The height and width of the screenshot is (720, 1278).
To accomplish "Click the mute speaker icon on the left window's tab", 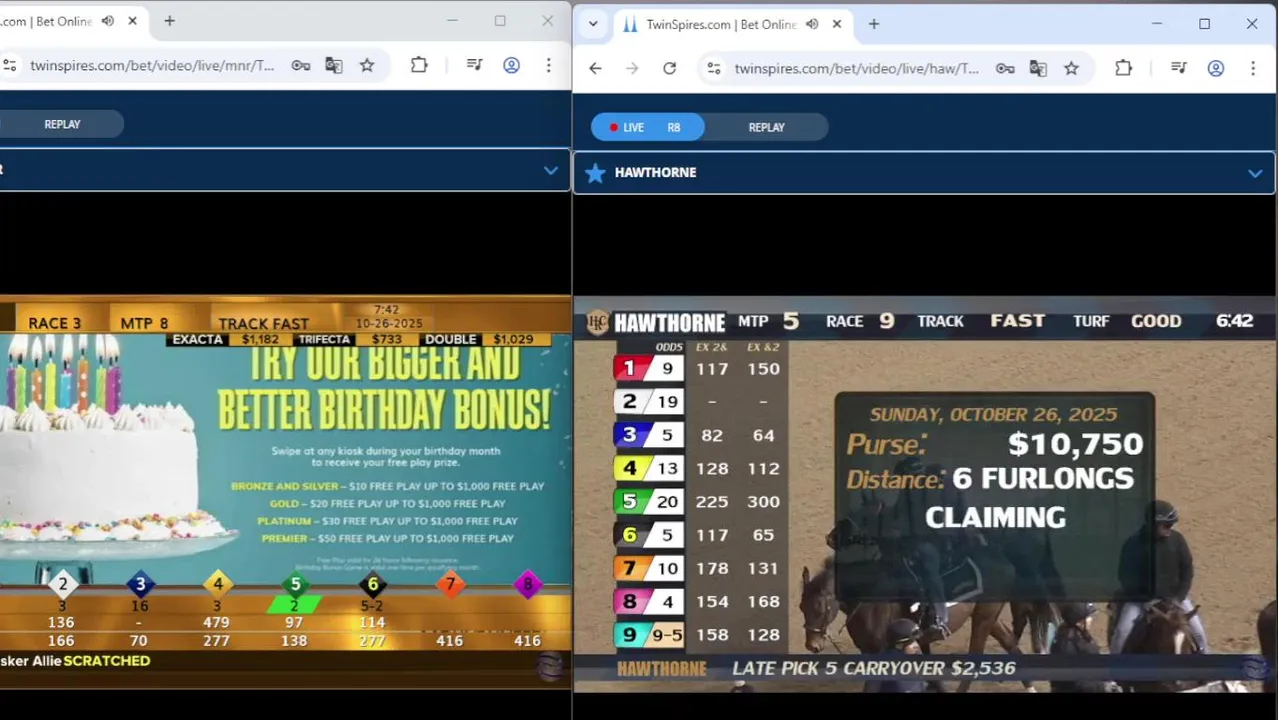I will pos(108,21).
